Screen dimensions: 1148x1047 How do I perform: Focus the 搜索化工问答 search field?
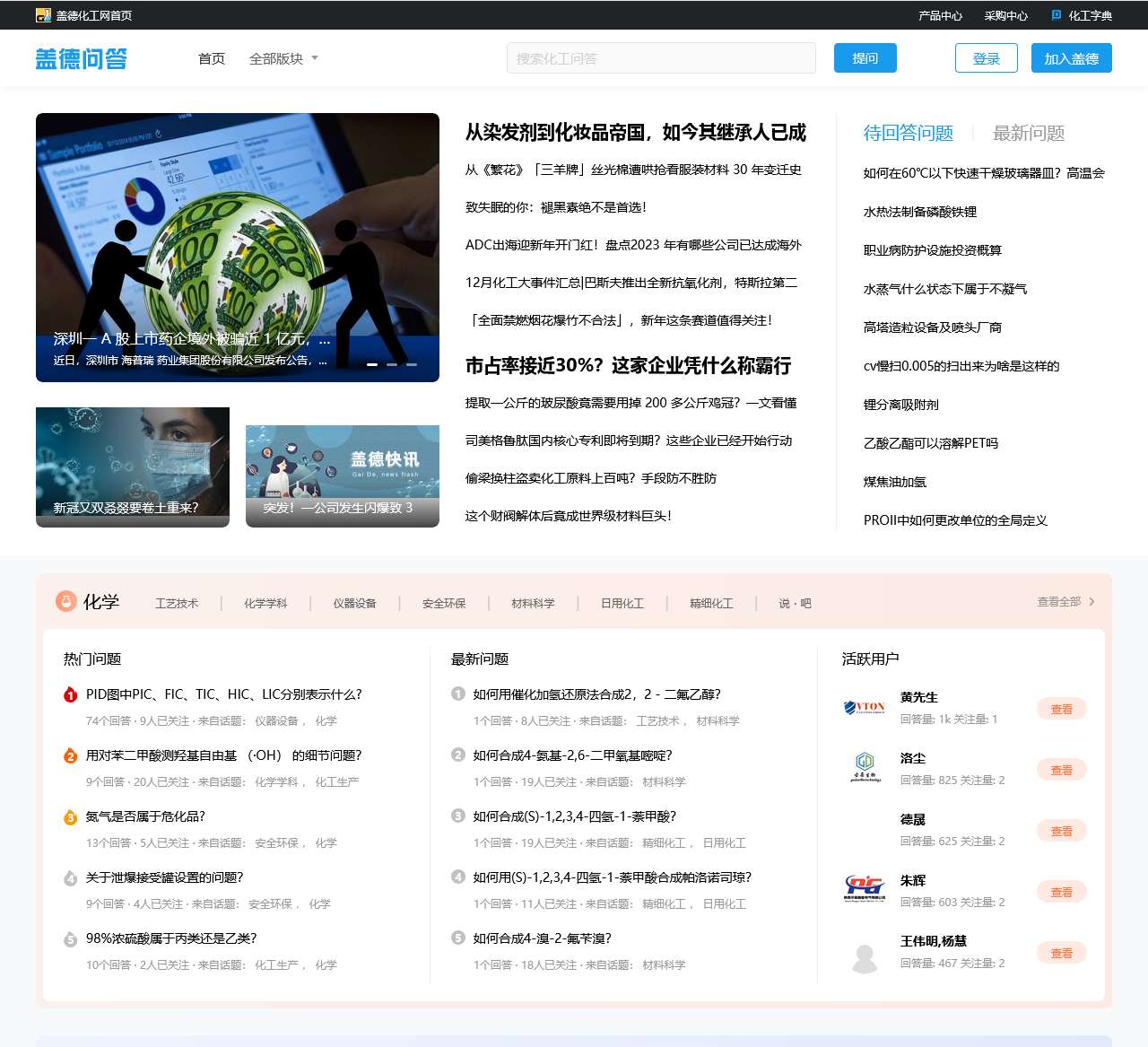pos(661,58)
